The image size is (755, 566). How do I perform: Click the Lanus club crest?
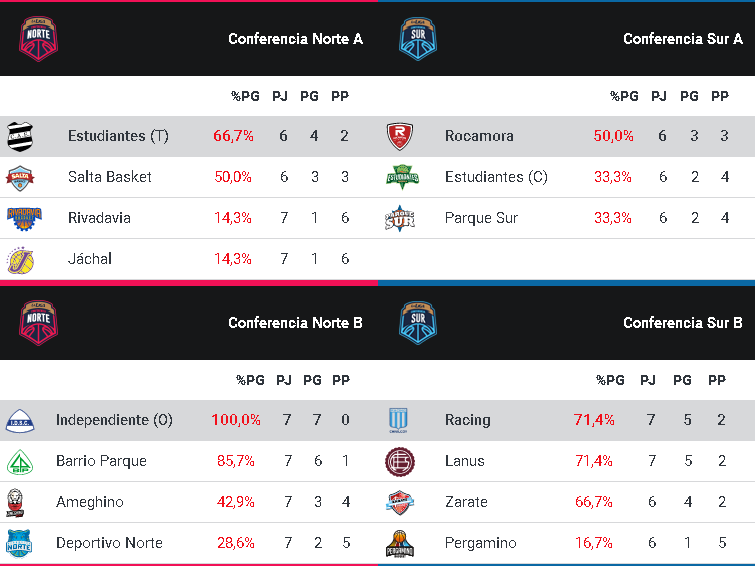point(400,461)
